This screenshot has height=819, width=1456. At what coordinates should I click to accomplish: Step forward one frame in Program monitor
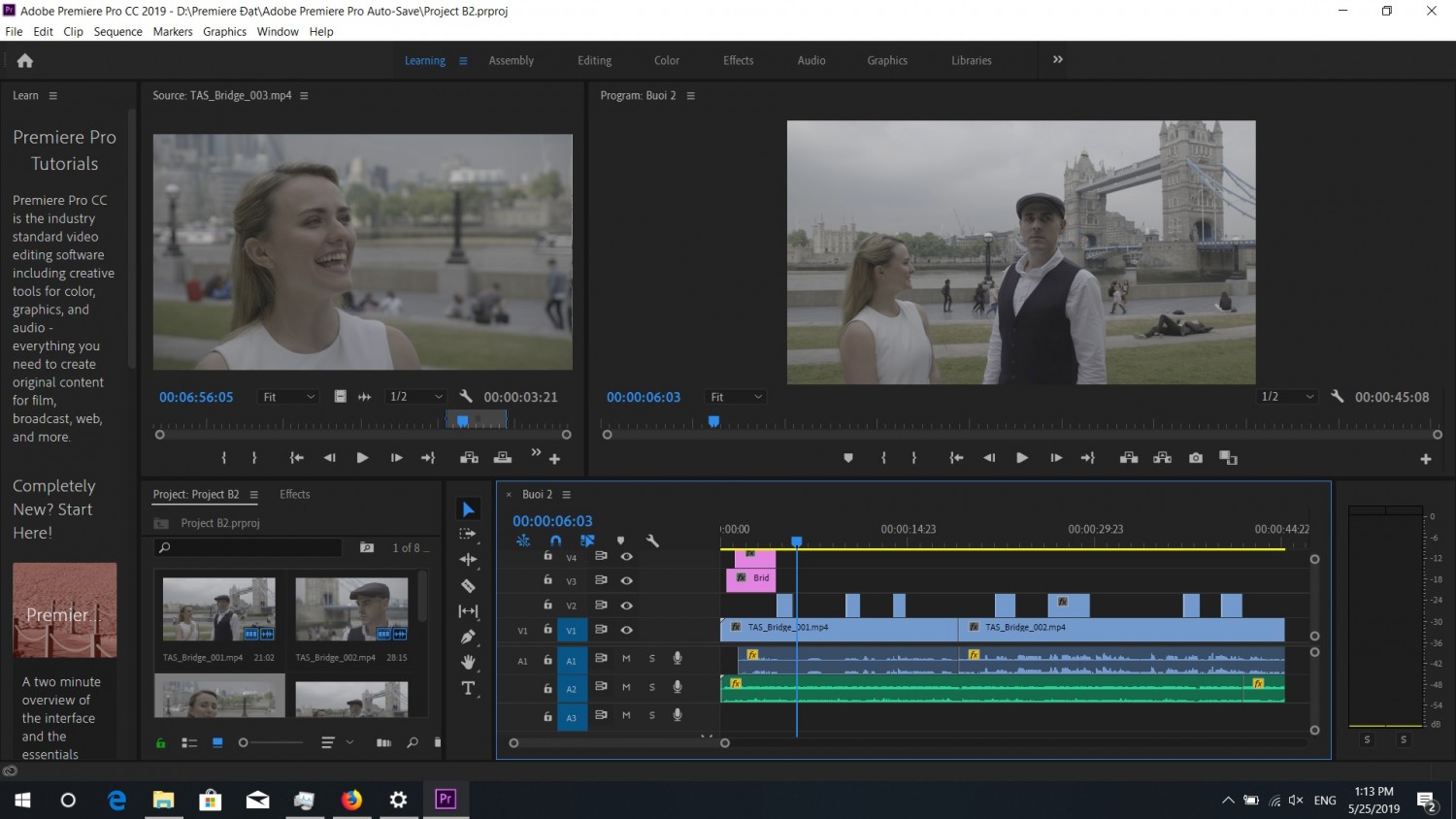[1056, 458]
